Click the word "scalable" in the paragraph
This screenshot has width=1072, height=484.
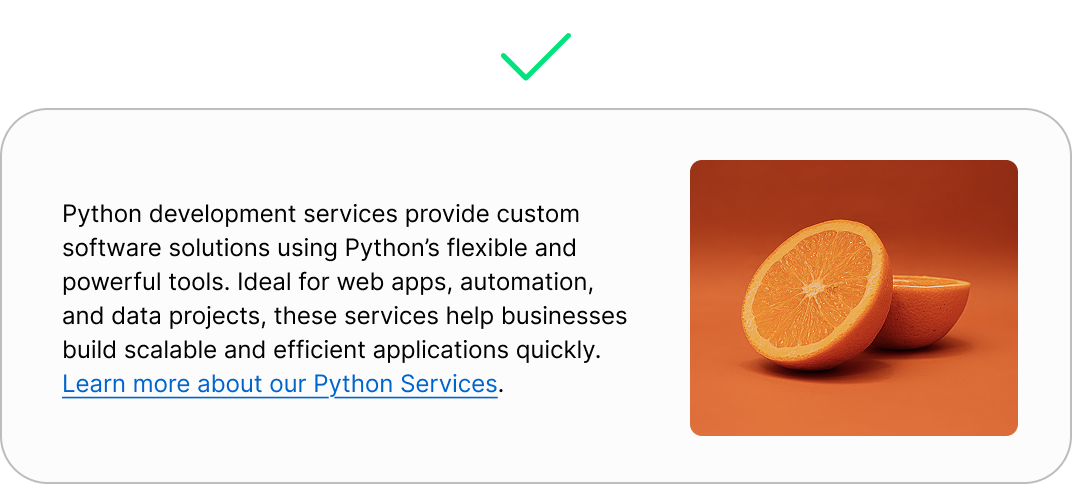click(156, 350)
